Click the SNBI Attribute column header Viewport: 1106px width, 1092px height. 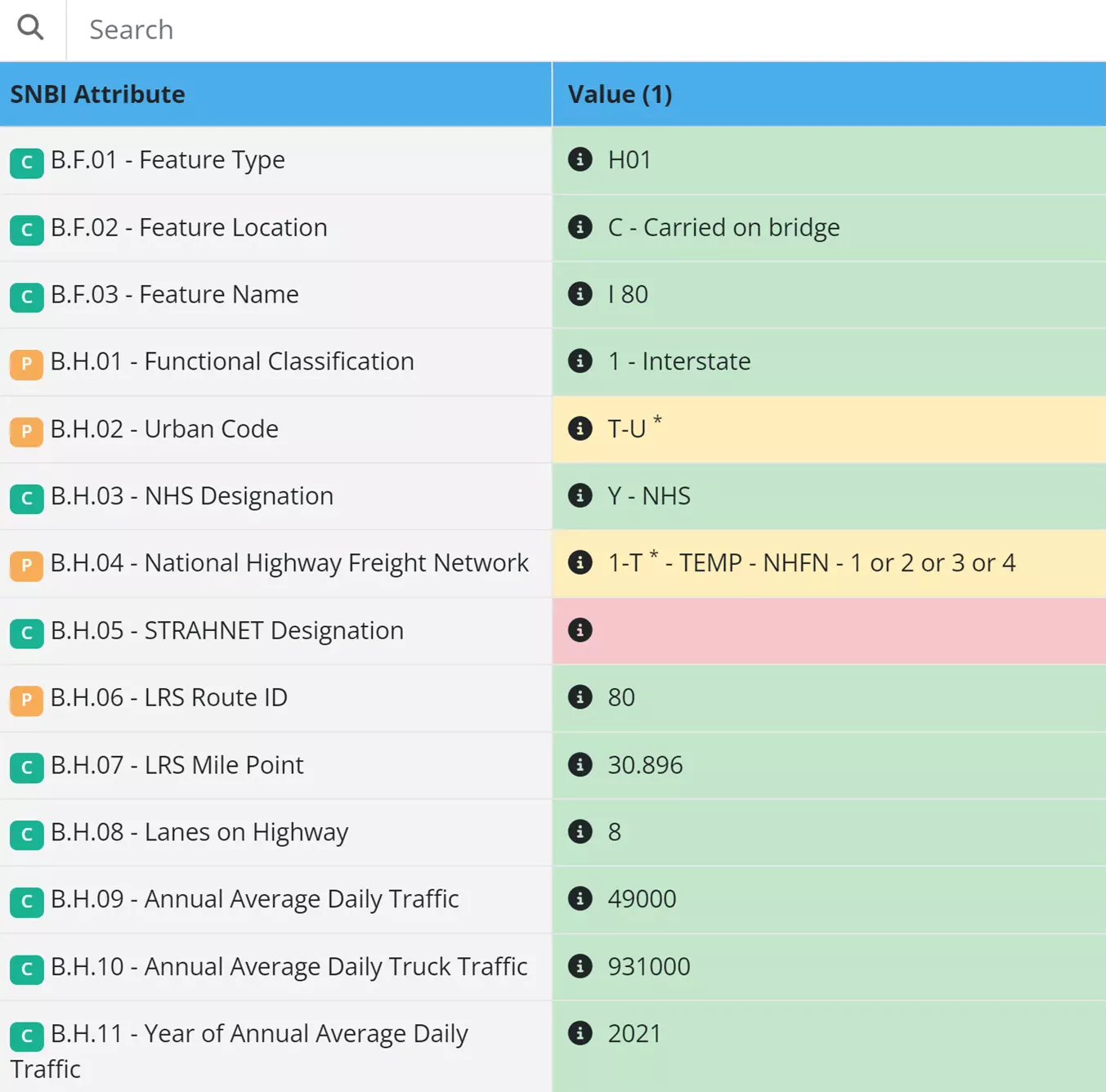click(x=98, y=94)
